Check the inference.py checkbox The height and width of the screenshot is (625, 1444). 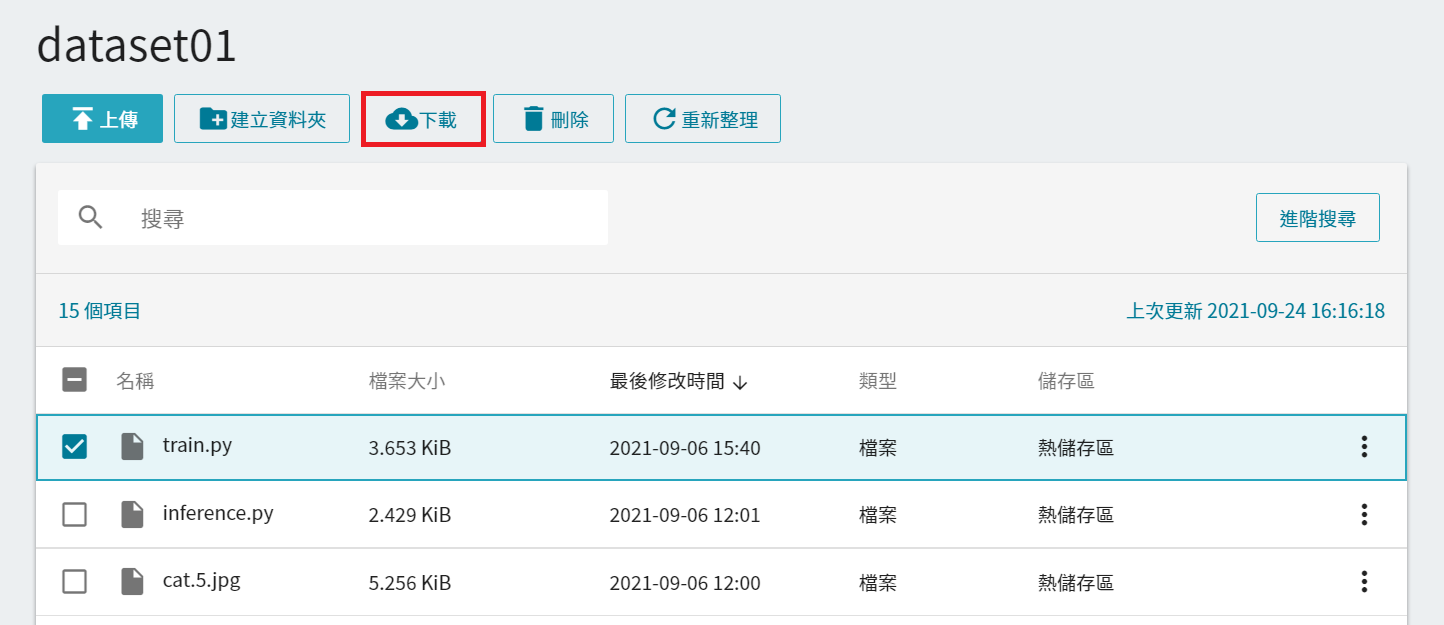[75, 515]
